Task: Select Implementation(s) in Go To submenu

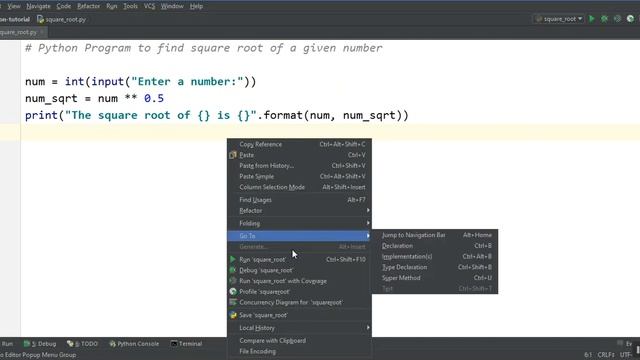Action: [x=435, y=256]
